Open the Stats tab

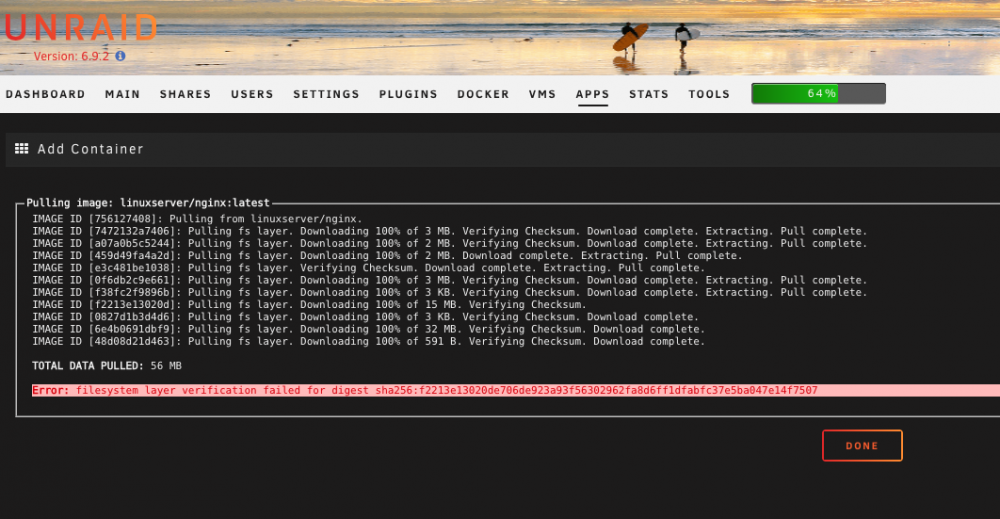pyautogui.click(x=649, y=94)
